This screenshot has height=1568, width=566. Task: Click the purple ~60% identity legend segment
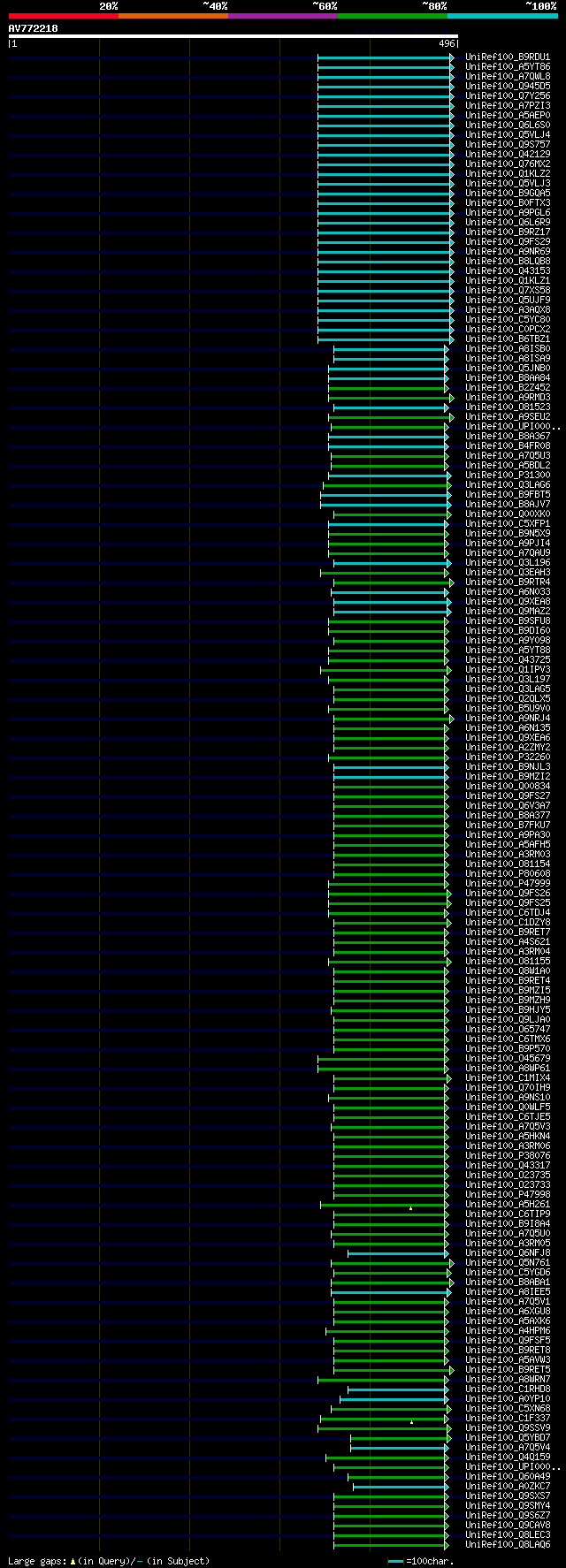(x=282, y=16)
